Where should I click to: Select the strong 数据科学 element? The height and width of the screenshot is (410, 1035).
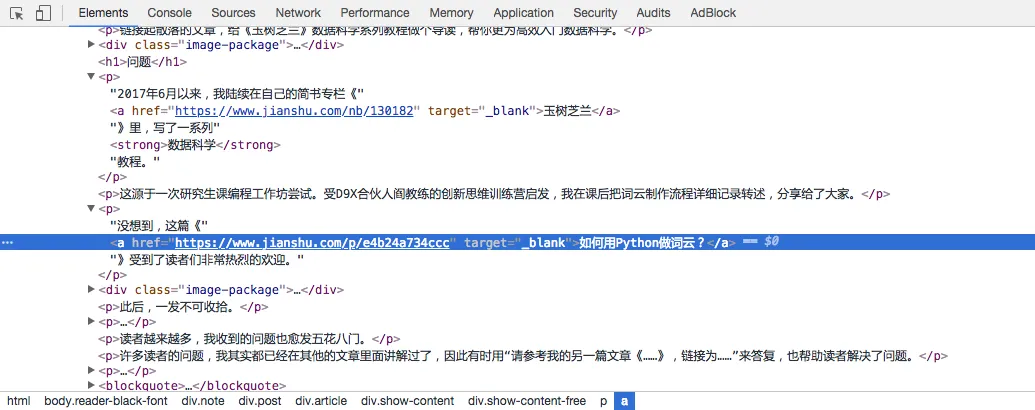tap(195, 145)
